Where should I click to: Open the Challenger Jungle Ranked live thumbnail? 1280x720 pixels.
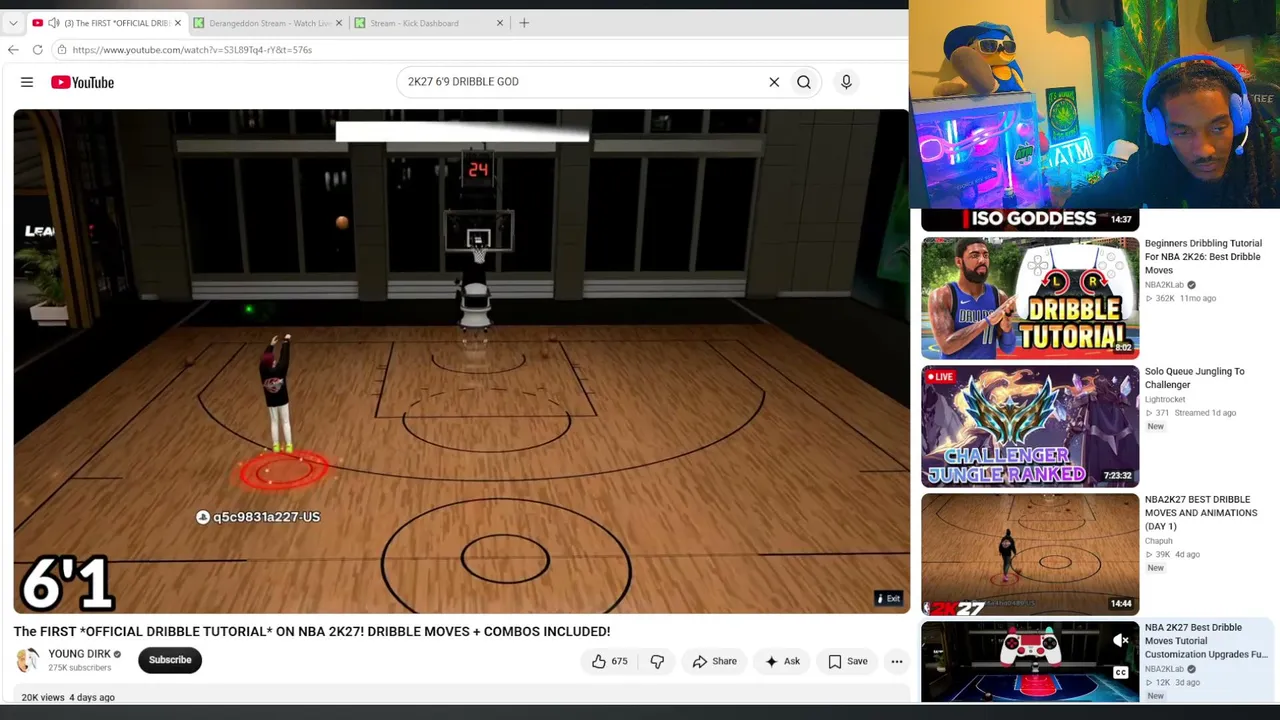point(1030,426)
